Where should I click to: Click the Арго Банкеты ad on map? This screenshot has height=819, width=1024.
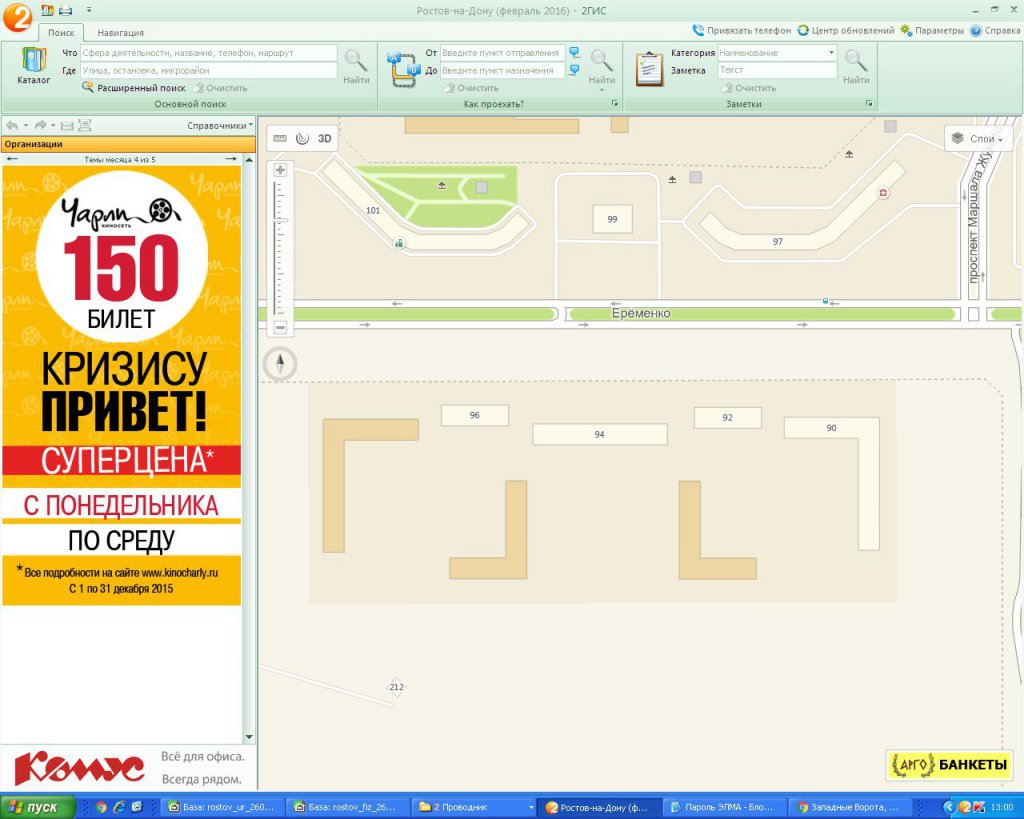click(x=950, y=764)
